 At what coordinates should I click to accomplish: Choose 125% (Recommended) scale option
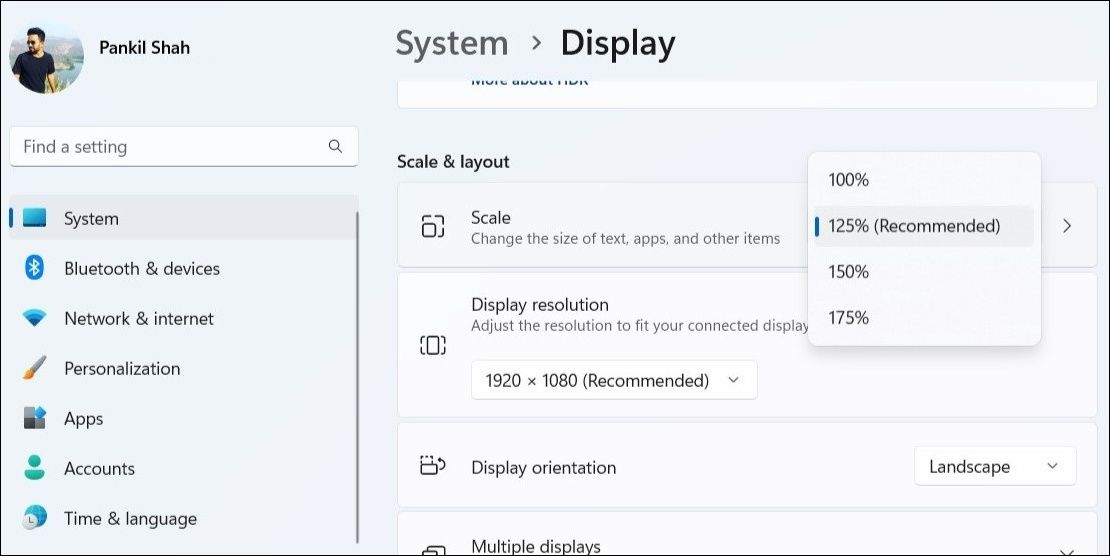click(x=914, y=226)
